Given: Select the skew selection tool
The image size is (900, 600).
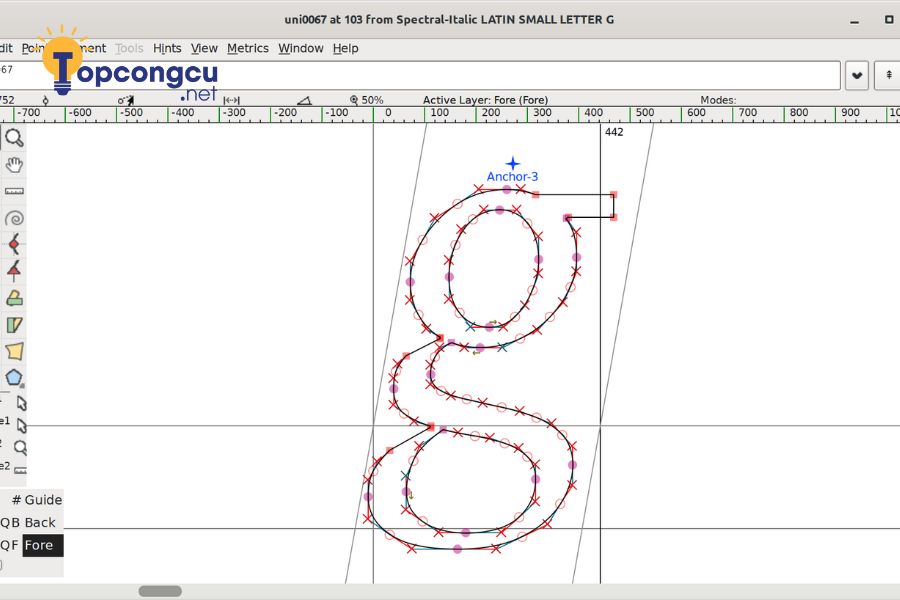Looking at the screenshot, I should 14,325.
